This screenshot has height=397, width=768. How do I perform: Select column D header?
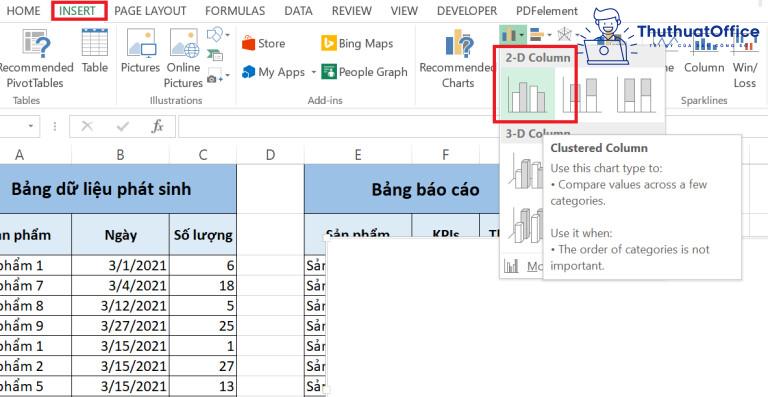(270, 155)
